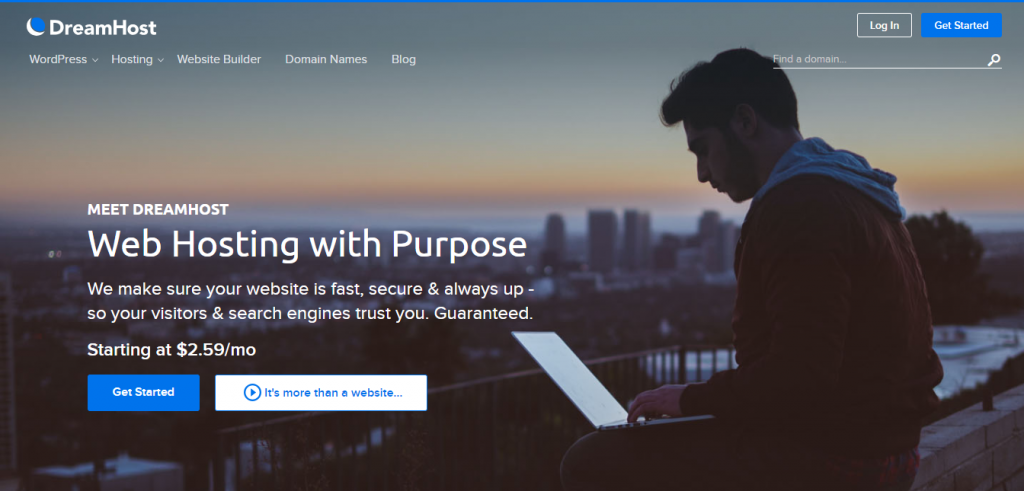
Task: Select the "Web Hosting with Purpose" headline
Action: [307, 245]
